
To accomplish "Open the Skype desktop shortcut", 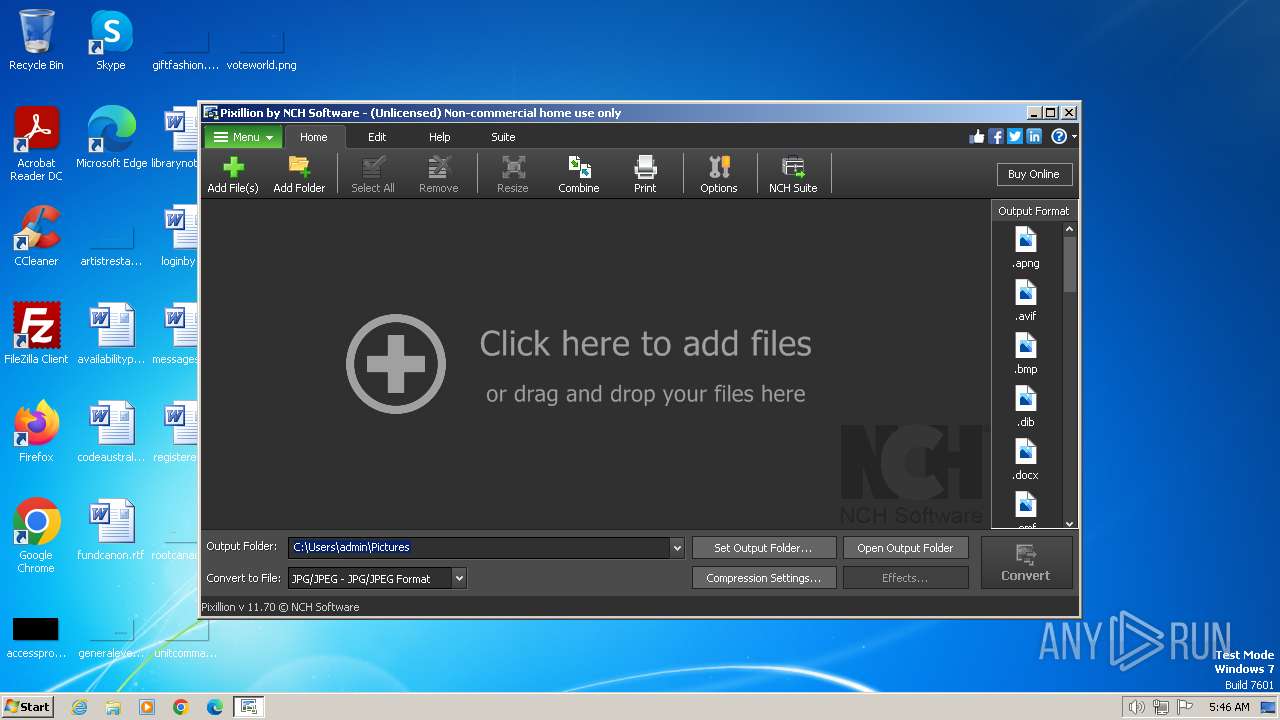I will click(110, 40).
